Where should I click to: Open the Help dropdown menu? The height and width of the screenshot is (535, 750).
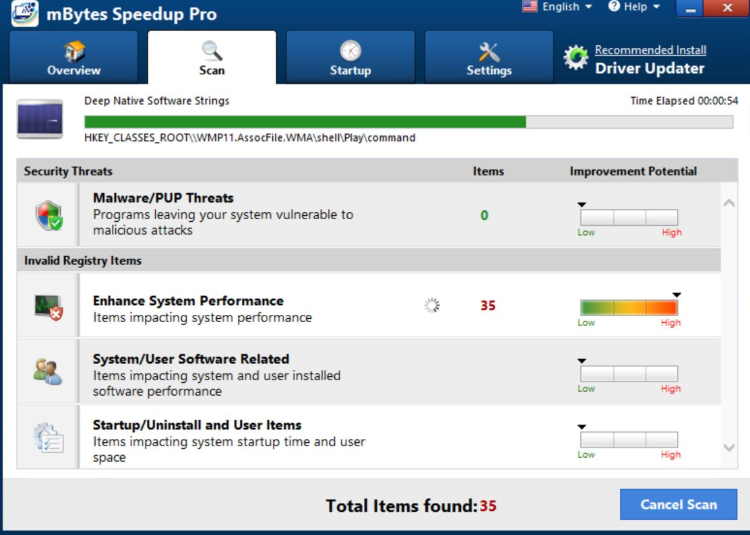[x=634, y=7]
